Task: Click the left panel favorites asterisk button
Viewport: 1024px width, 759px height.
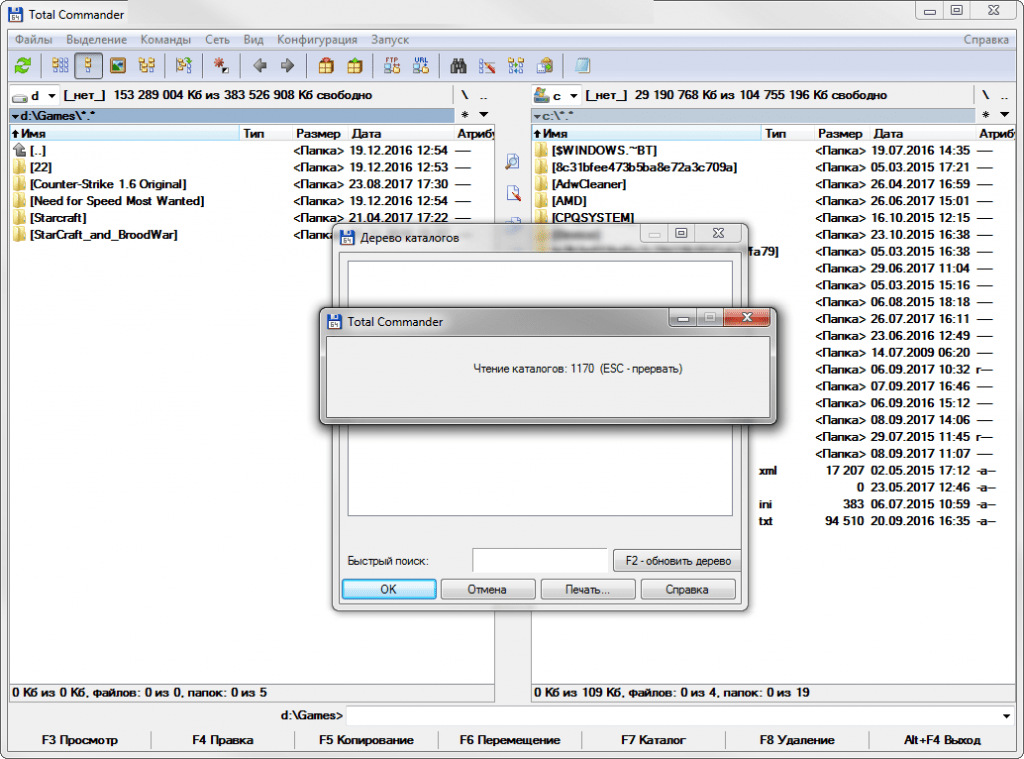Action: (x=465, y=116)
